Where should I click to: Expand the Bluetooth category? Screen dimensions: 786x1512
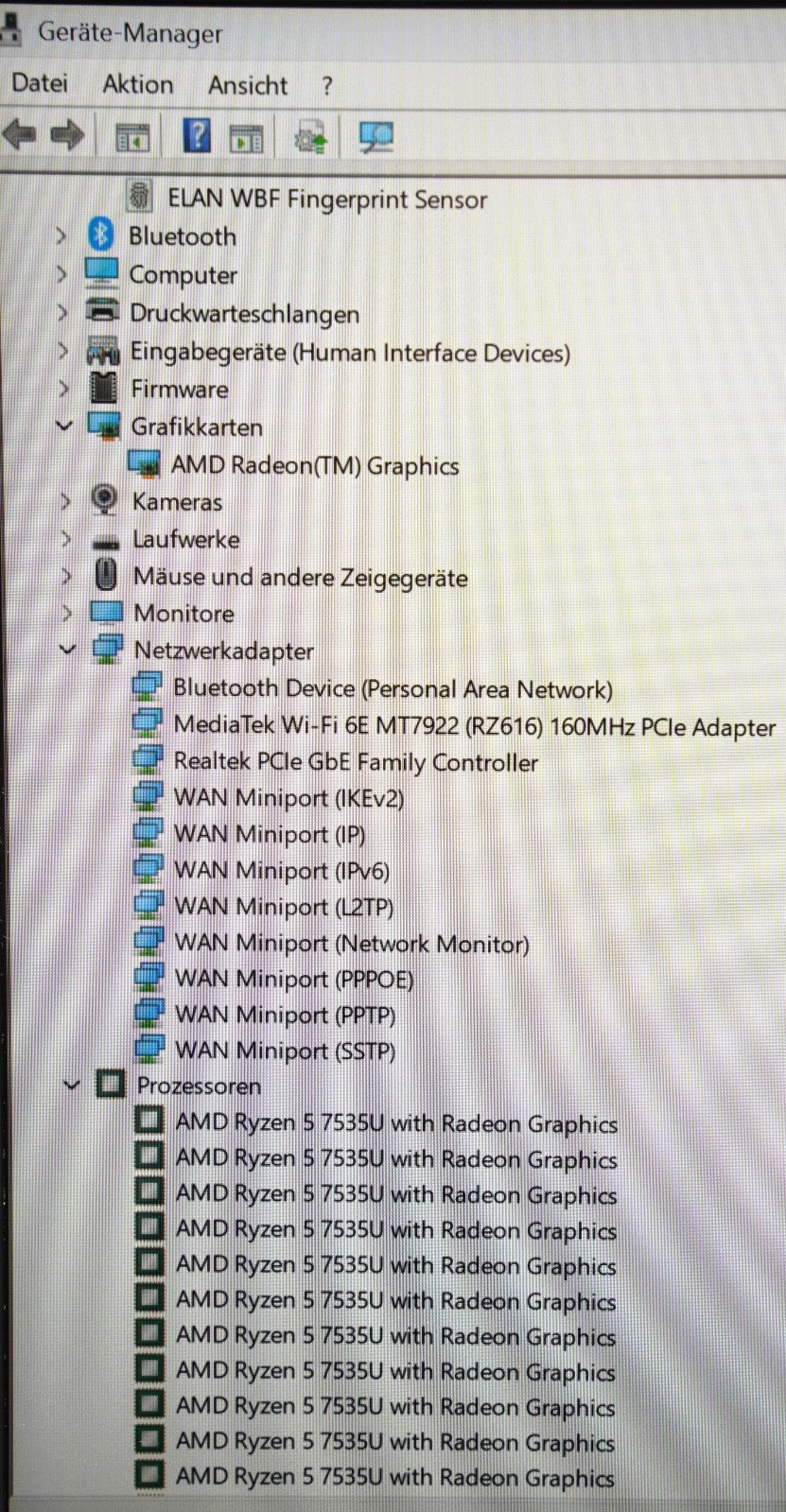61,235
